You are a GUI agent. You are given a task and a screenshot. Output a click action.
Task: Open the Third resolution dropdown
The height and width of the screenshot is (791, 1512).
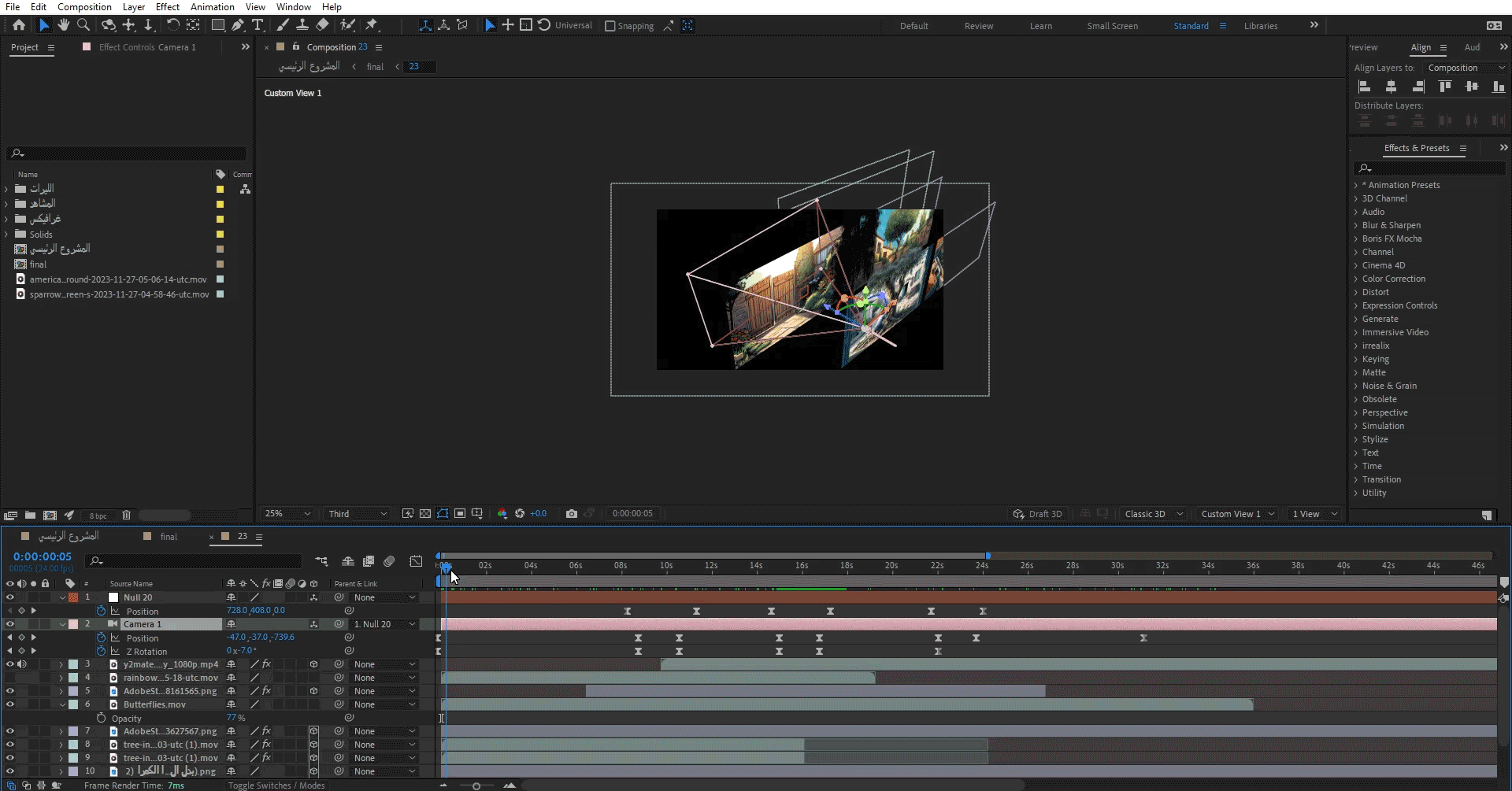pyautogui.click(x=358, y=514)
